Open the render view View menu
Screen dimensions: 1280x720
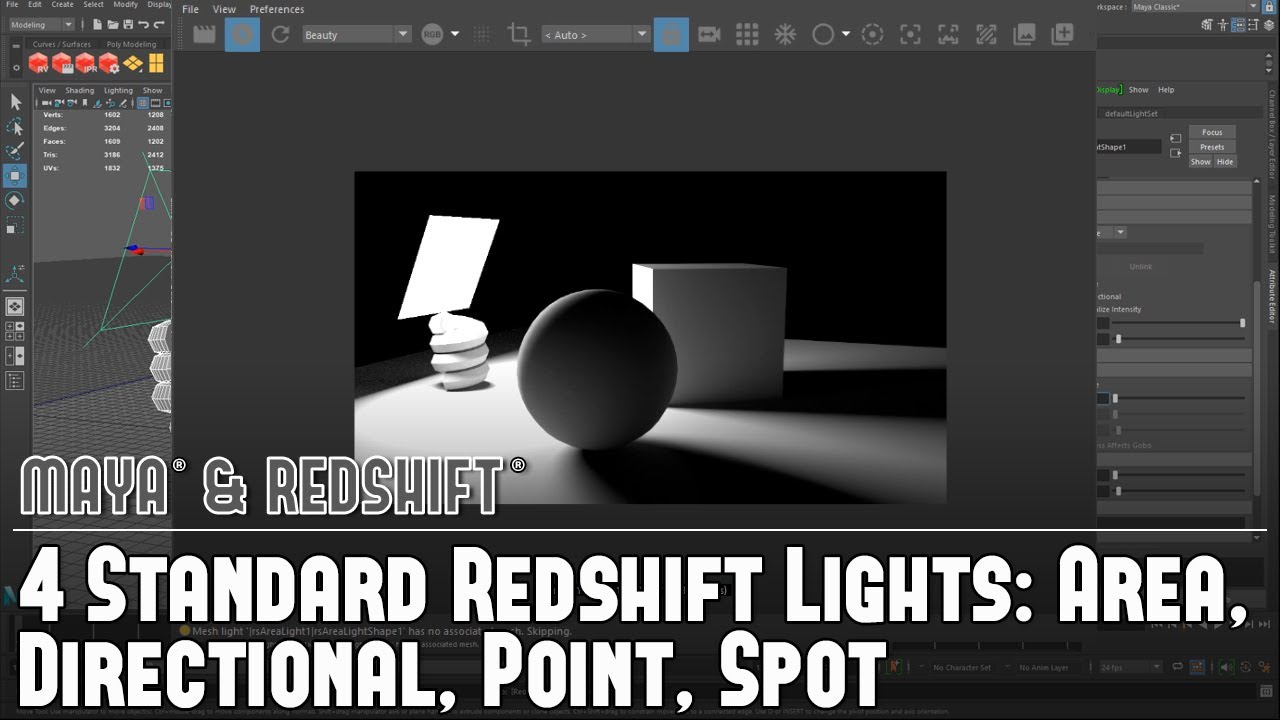click(x=224, y=9)
